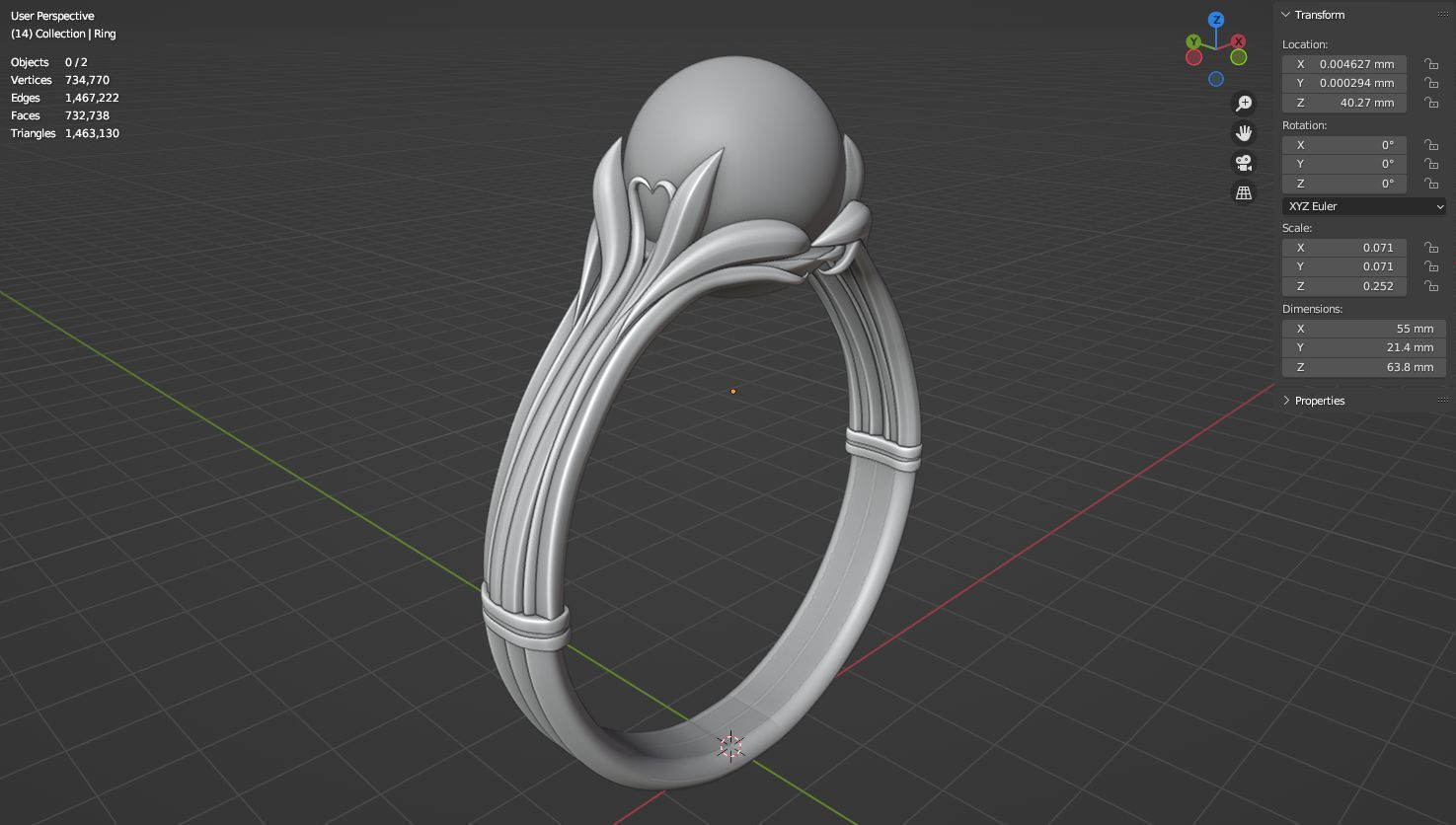This screenshot has height=825, width=1456.
Task: Click the Location X field 0.004627 mm
Action: coord(1344,64)
